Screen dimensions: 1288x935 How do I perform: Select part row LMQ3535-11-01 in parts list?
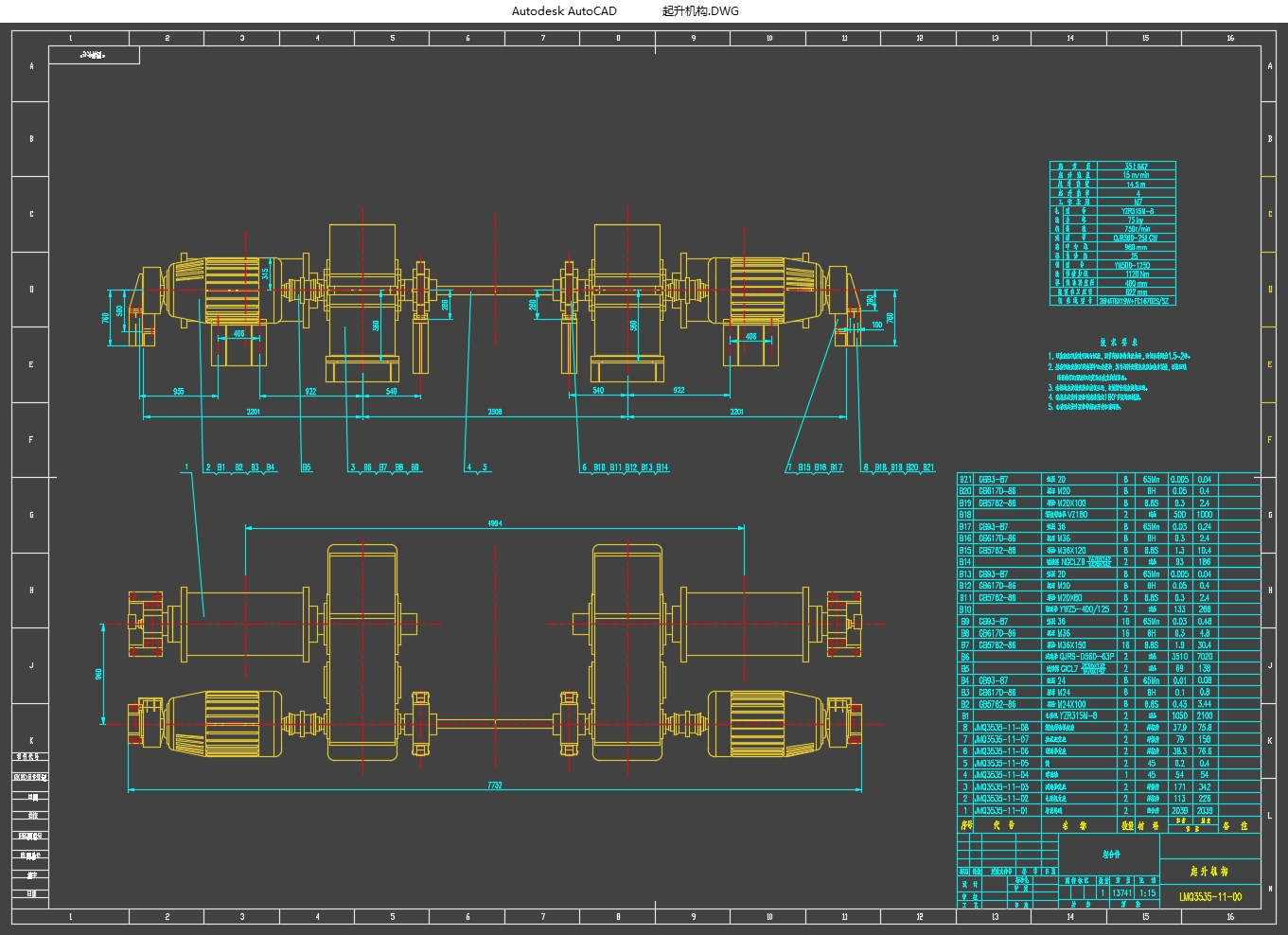1001,811
